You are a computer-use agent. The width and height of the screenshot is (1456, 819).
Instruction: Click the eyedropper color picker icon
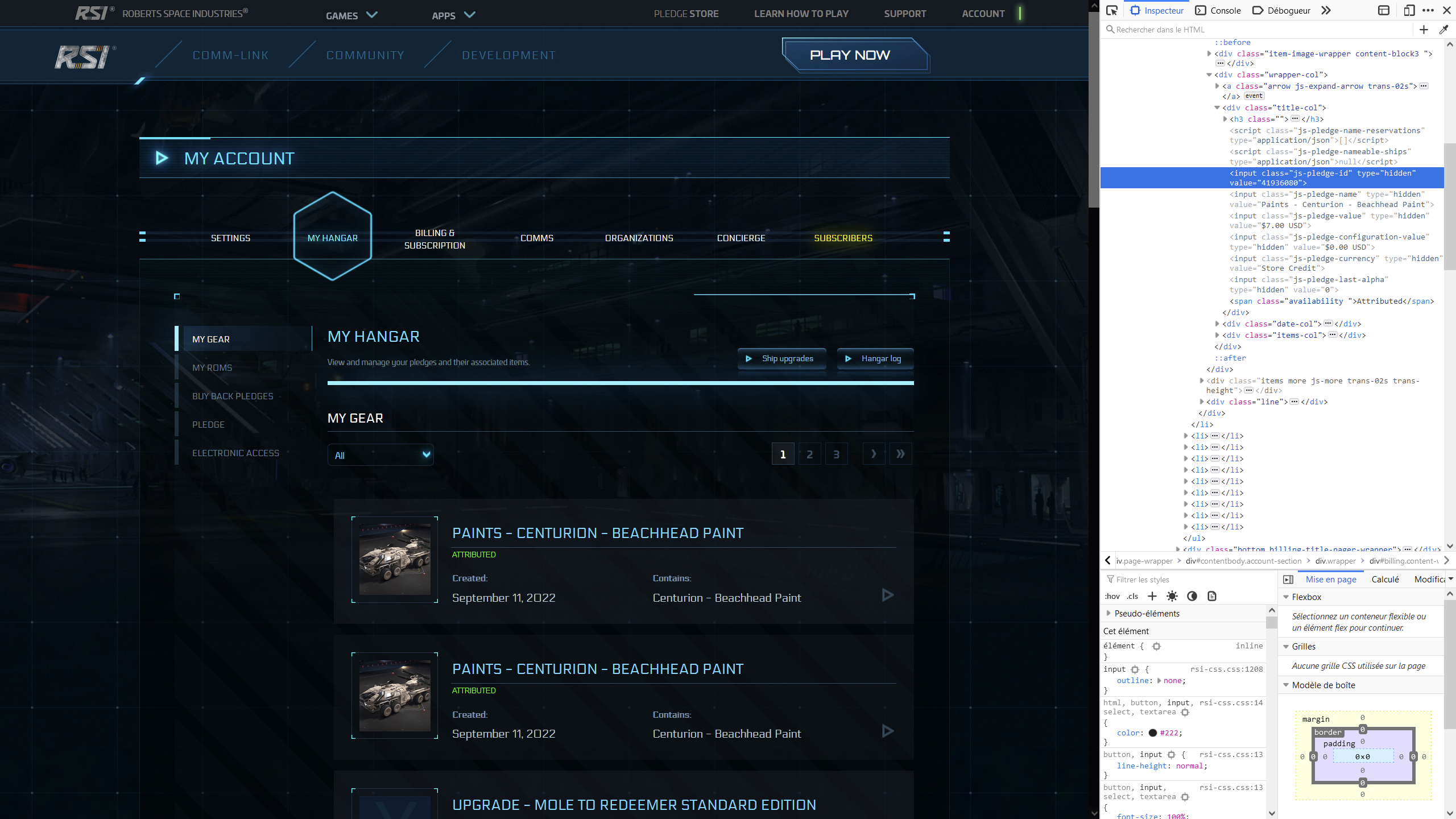pos(1443,30)
